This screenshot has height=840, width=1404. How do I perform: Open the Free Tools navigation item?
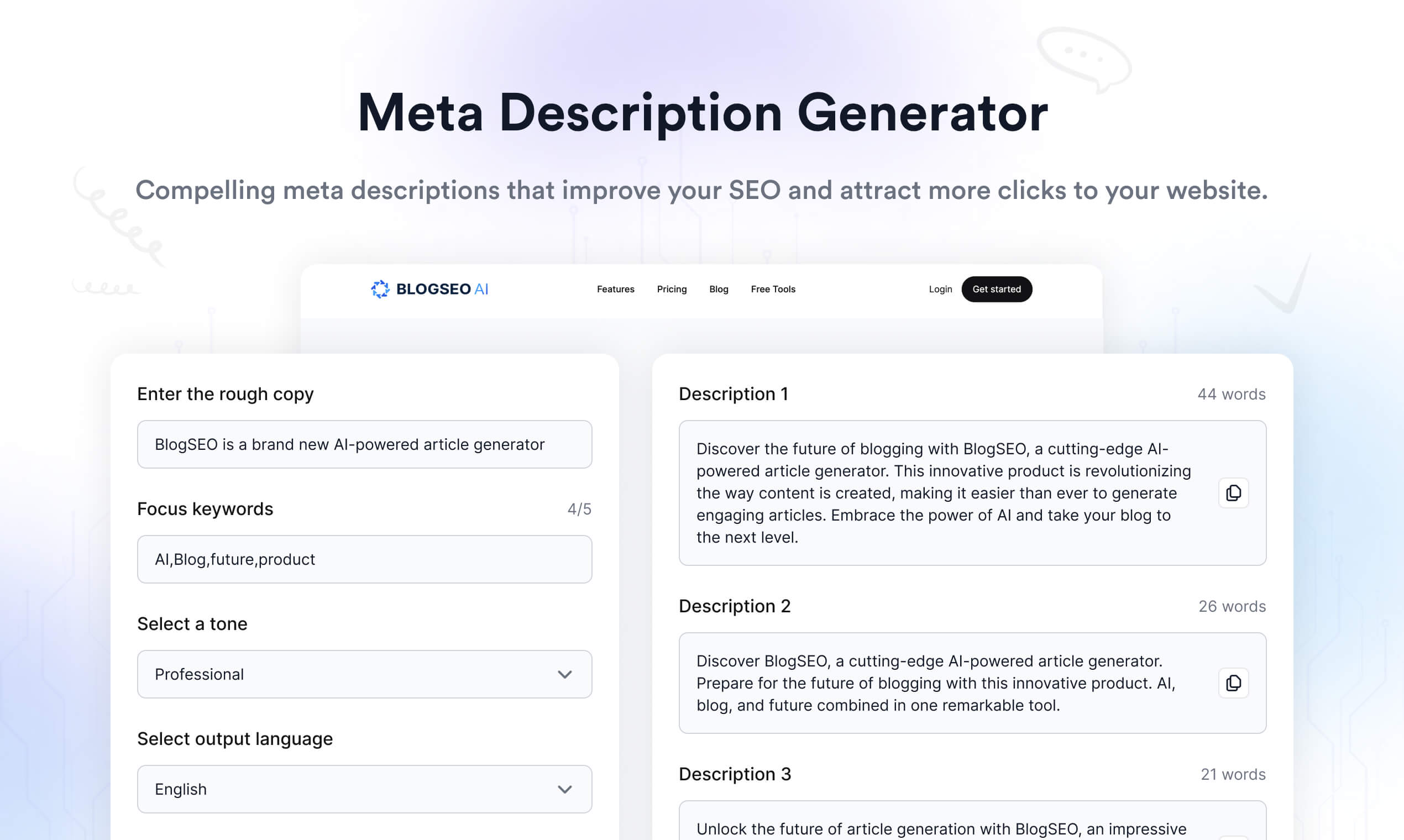point(773,289)
